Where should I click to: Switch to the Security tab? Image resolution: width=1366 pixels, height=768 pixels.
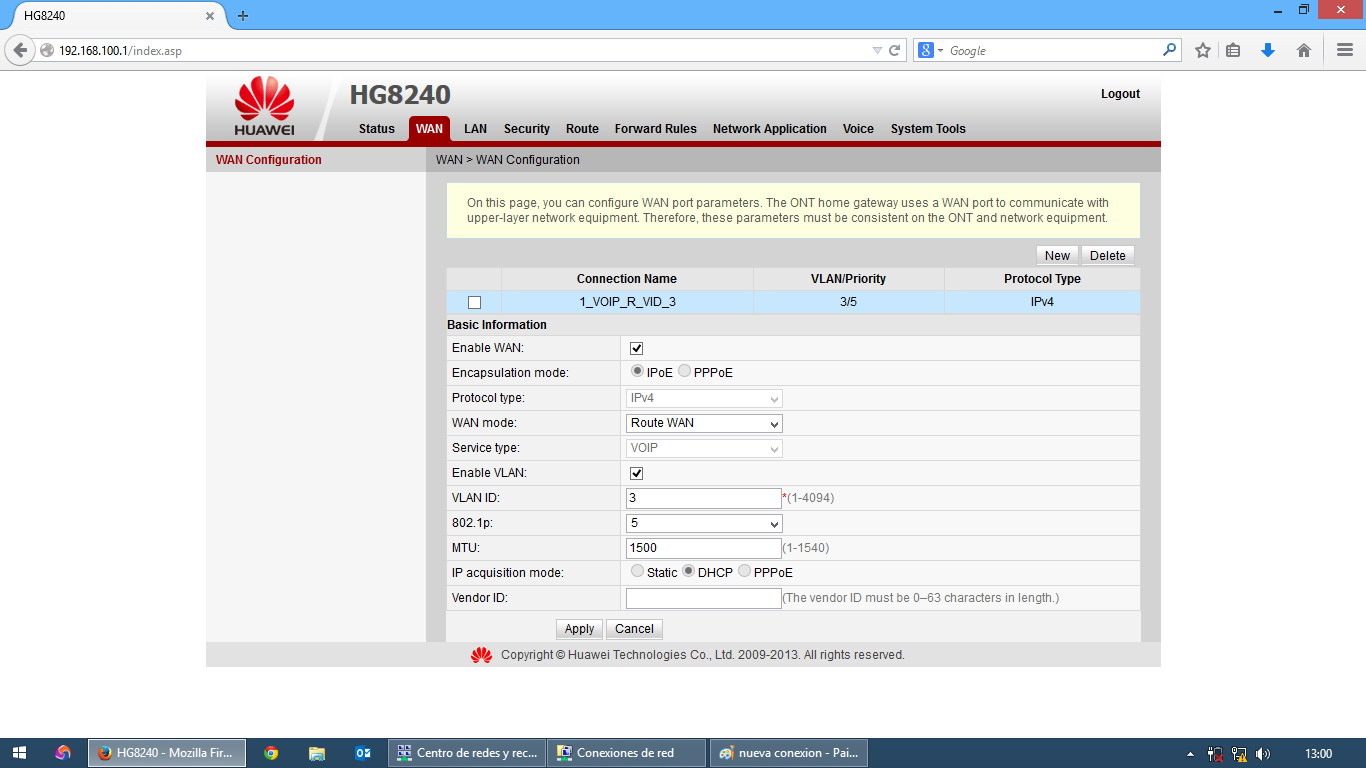point(526,129)
